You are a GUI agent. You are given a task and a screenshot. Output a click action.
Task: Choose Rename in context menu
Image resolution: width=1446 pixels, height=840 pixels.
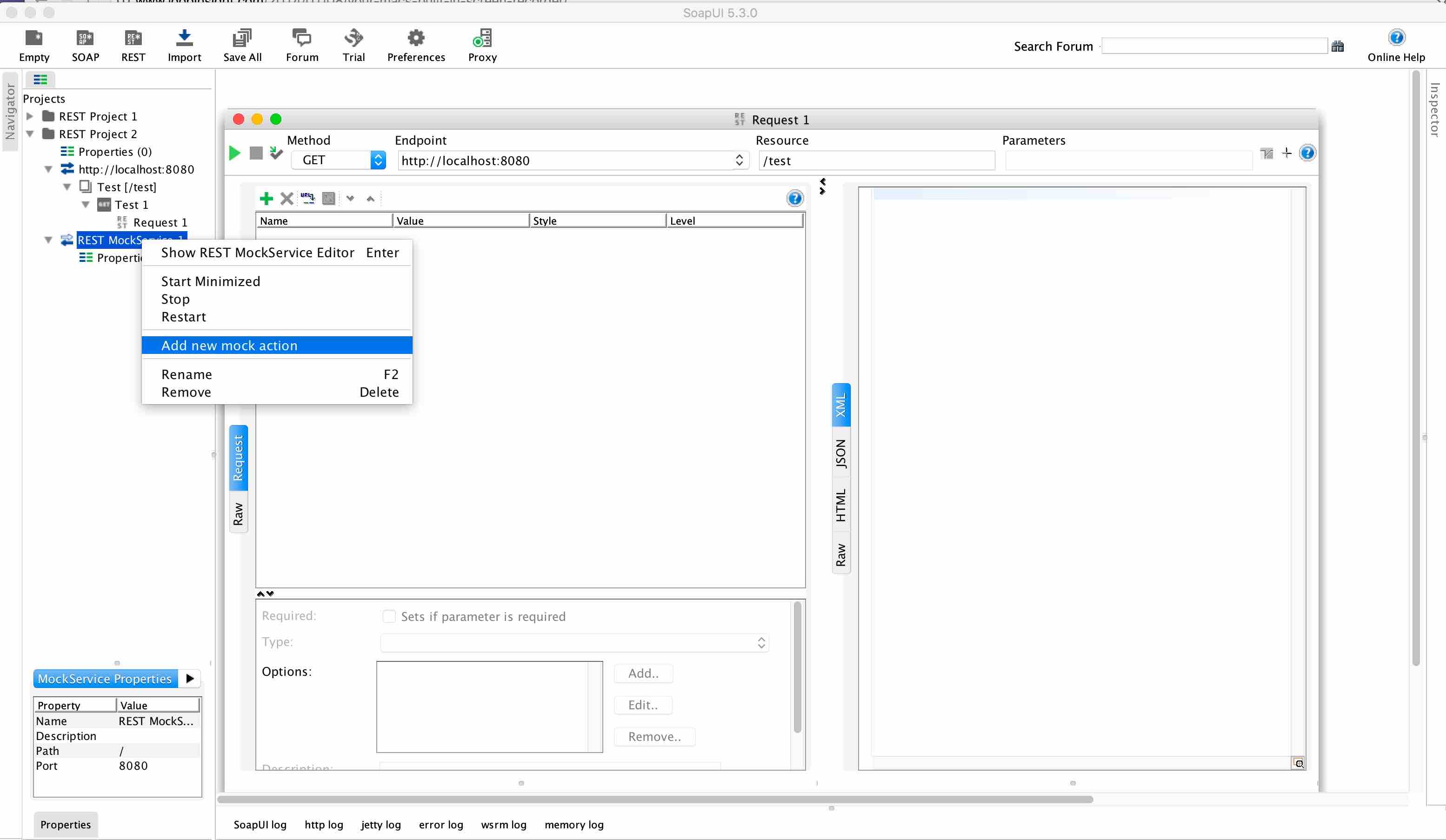[277, 374]
